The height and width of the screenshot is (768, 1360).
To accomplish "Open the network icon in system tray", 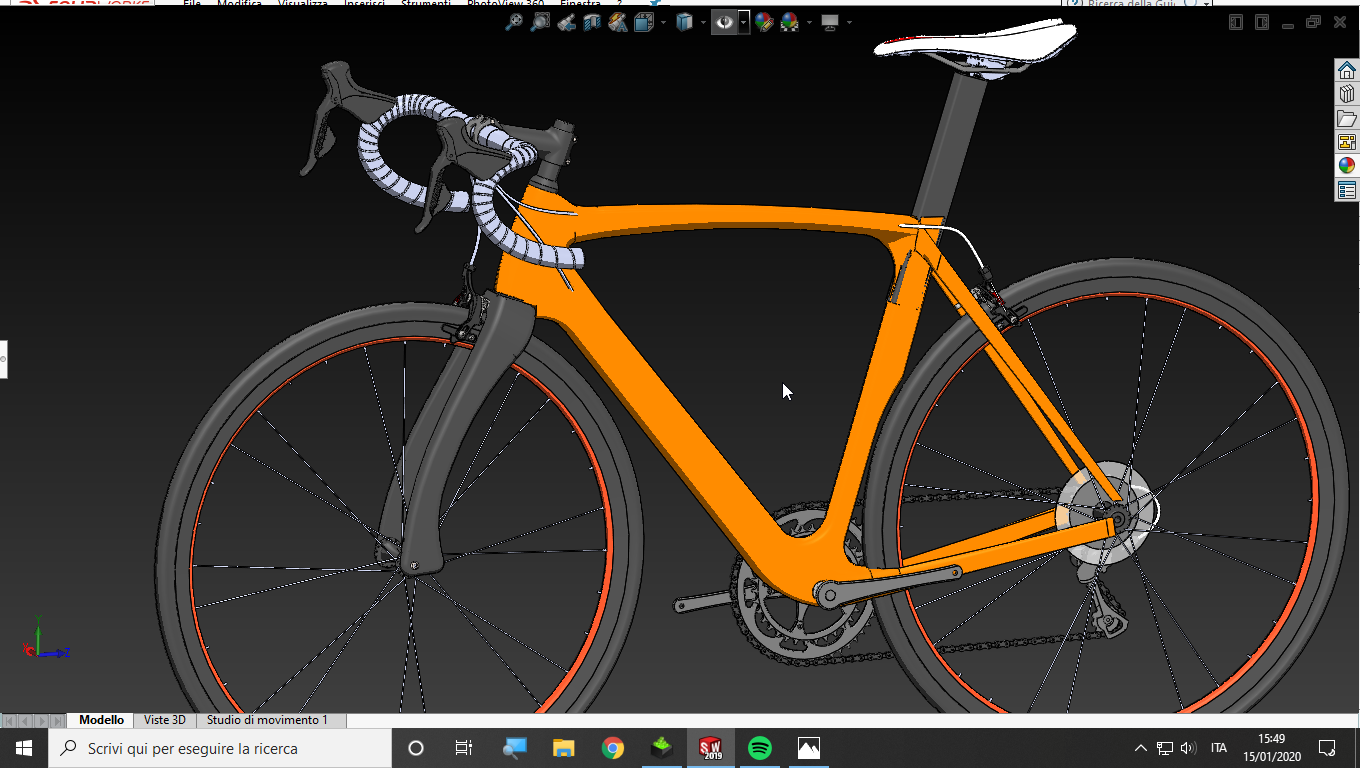I will tap(1165, 748).
